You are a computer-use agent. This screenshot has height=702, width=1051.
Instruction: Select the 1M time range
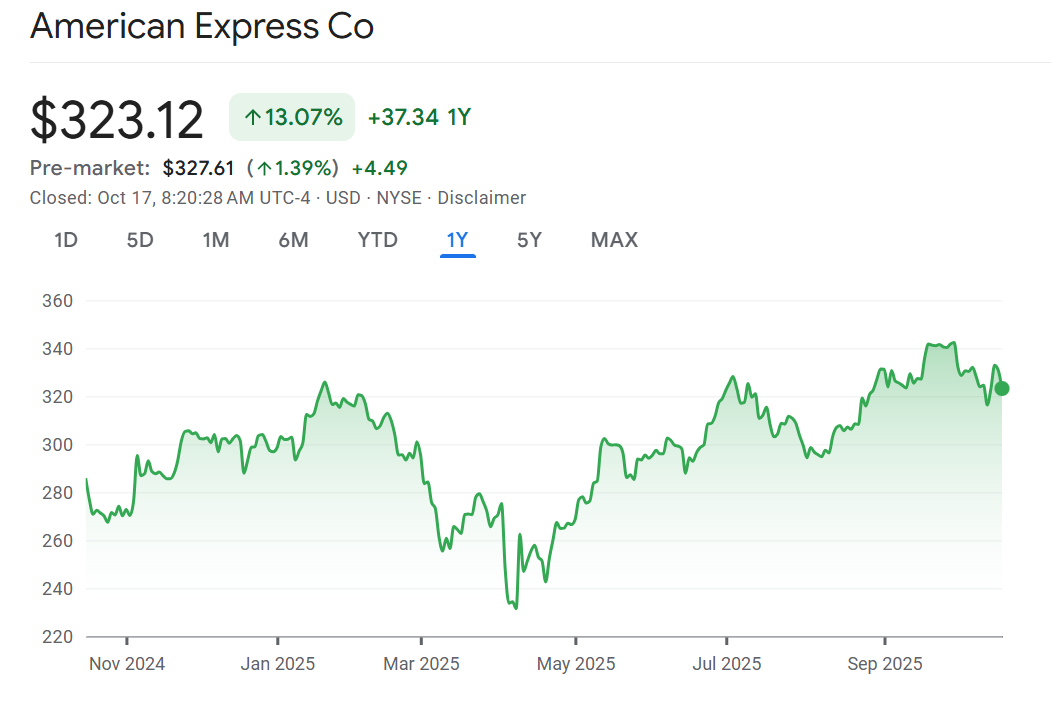[215, 240]
